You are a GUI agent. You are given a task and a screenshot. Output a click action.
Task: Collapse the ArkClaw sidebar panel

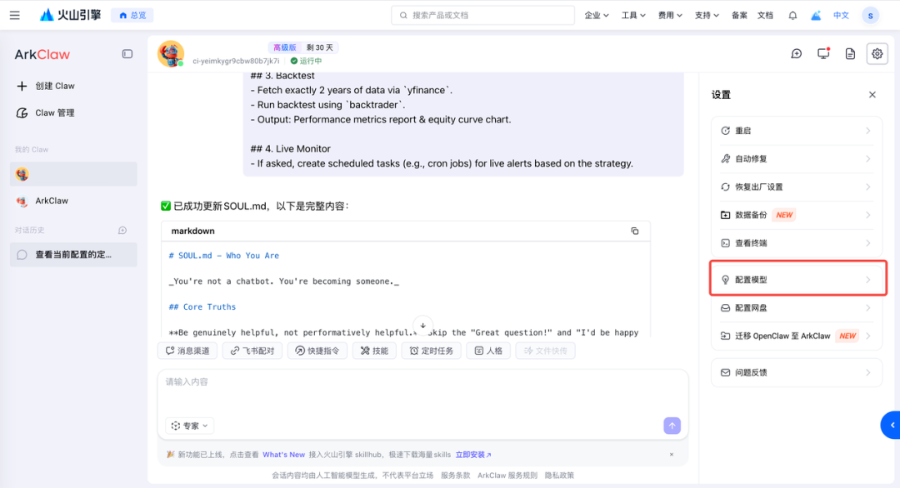[x=127, y=54]
